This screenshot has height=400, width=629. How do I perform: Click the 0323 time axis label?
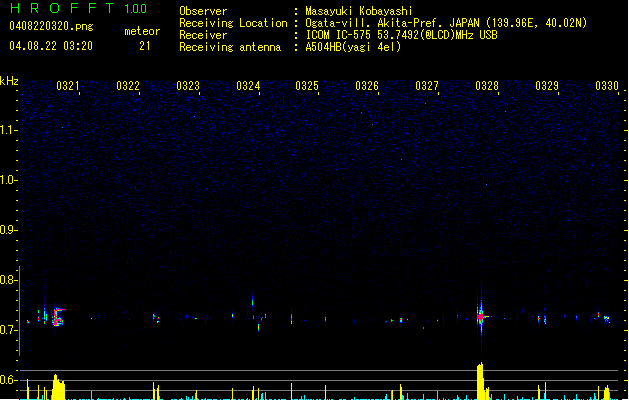[x=188, y=86]
